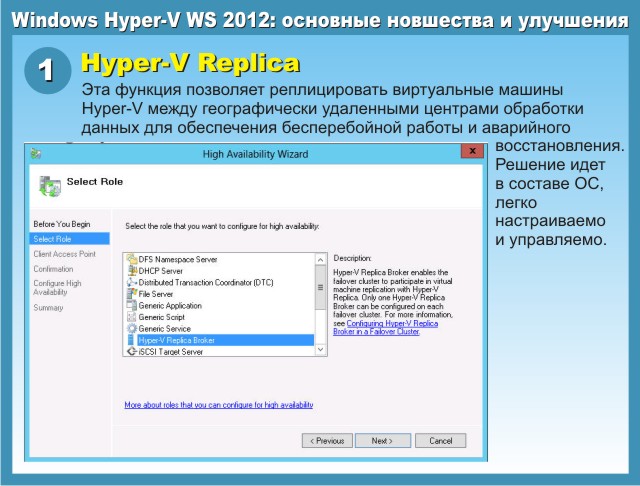Viewport: 640px width, 486px height.
Task: Pick Generic Application from the list
Action: click(x=170, y=305)
